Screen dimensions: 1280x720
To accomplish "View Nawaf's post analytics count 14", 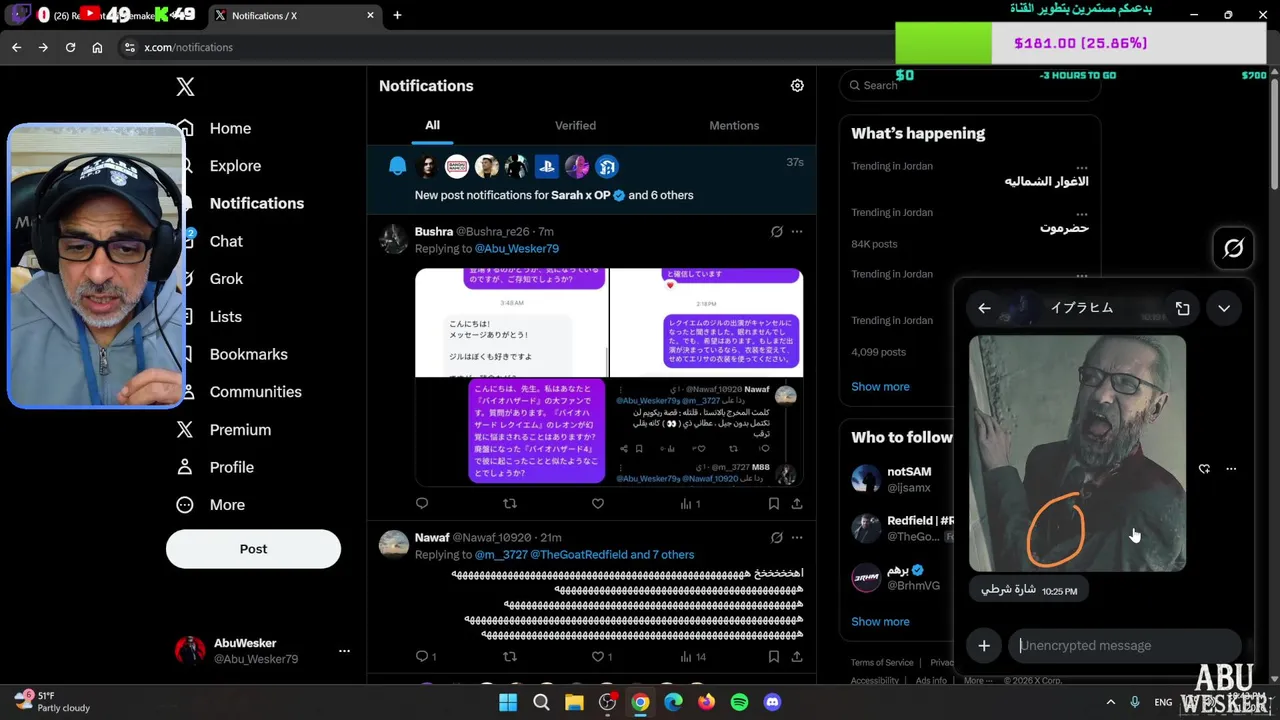I will [x=693, y=656].
